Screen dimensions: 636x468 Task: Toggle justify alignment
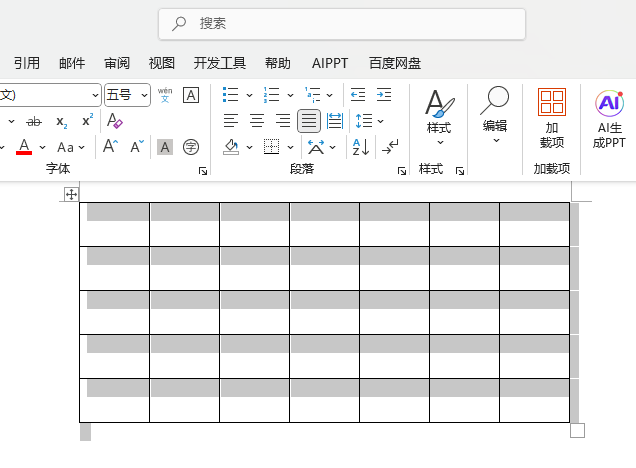pyautogui.click(x=309, y=121)
